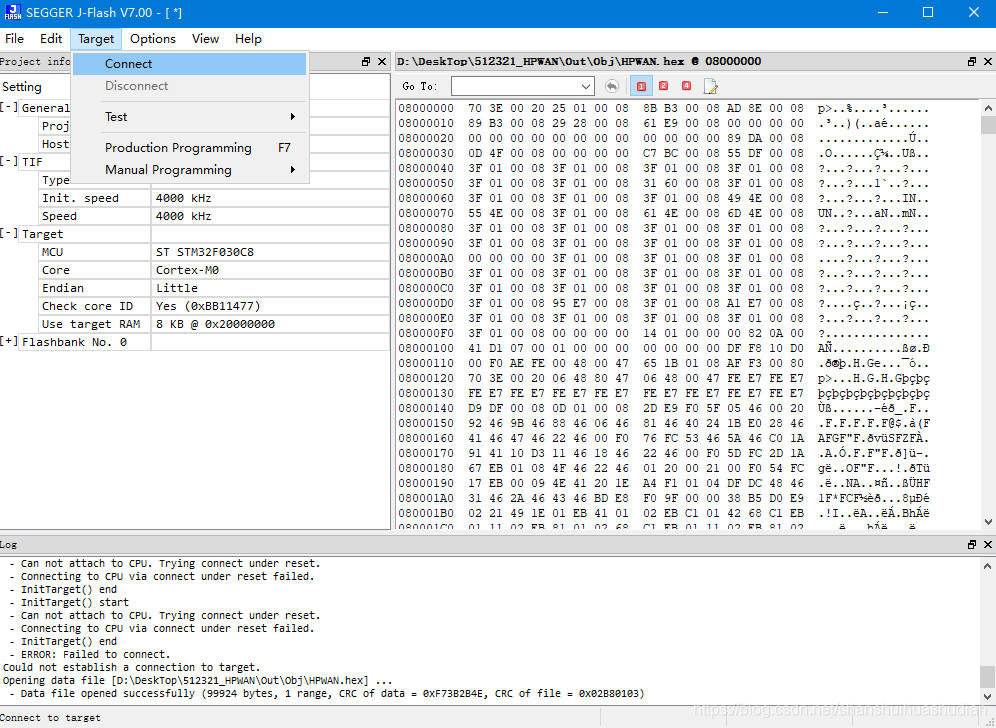Click the Go To address input field
The height and width of the screenshot is (728, 996).
coord(515,86)
